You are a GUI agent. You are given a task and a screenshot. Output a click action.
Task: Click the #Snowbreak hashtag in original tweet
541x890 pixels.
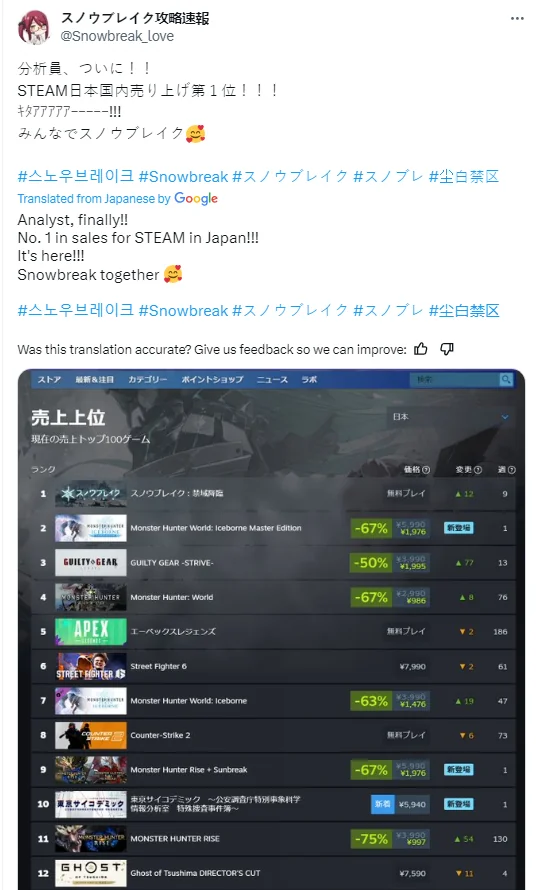pos(183,177)
